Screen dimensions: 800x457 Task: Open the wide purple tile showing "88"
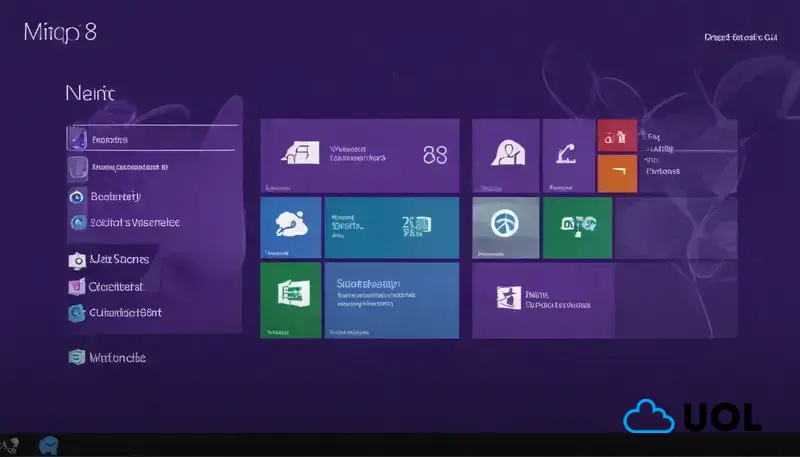[x=360, y=156]
